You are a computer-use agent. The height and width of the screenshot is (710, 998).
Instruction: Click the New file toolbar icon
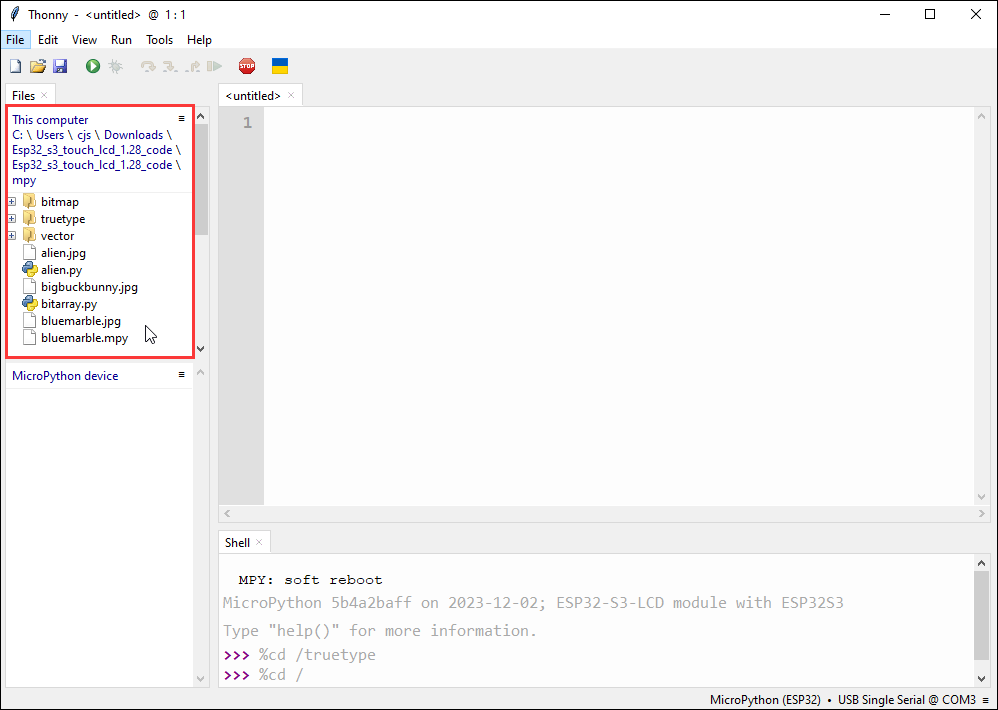(x=15, y=66)
